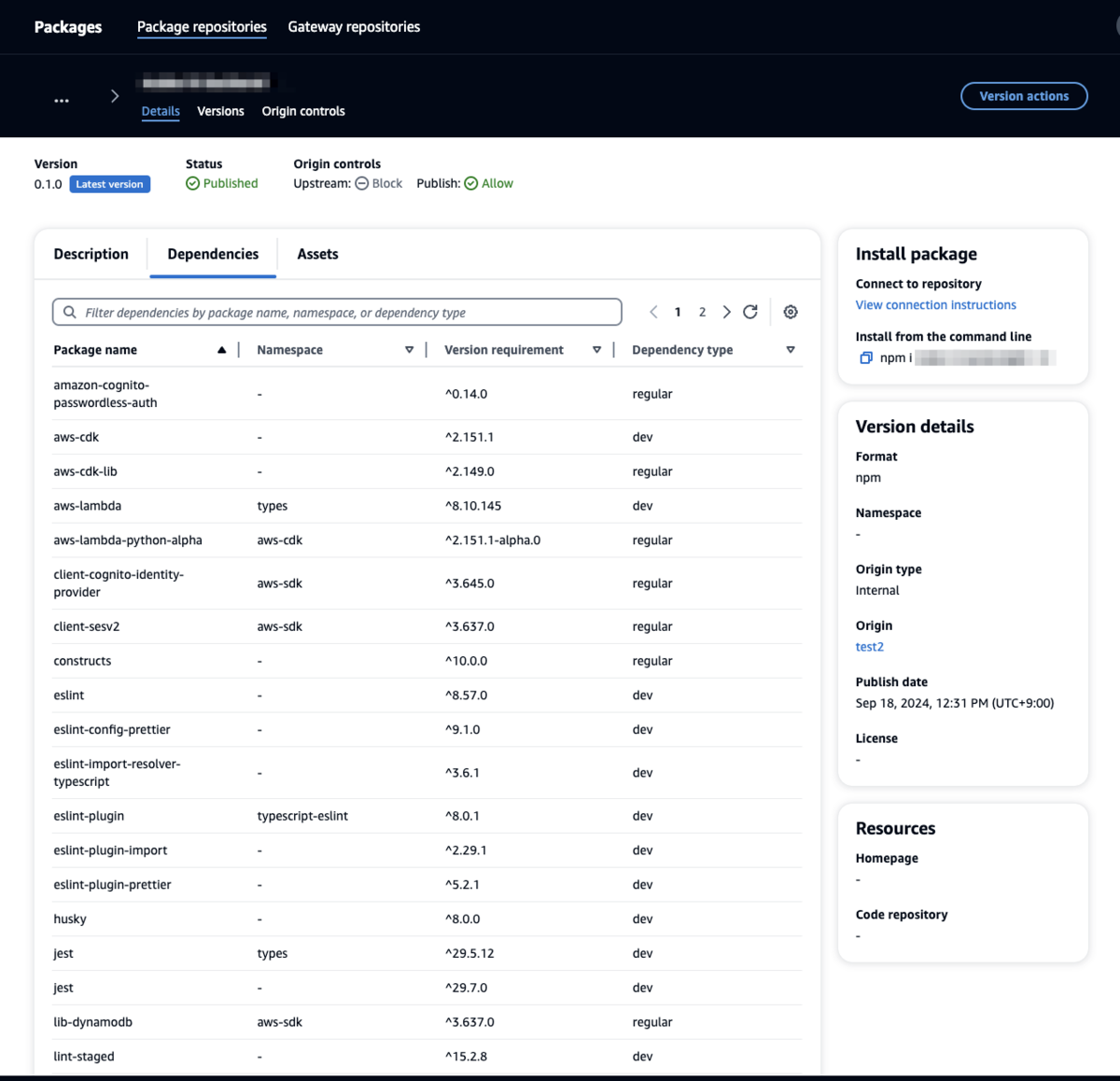Click typescript-eslint namespace cell
The image size is (1120, 1081).
[x=302, y=816]
